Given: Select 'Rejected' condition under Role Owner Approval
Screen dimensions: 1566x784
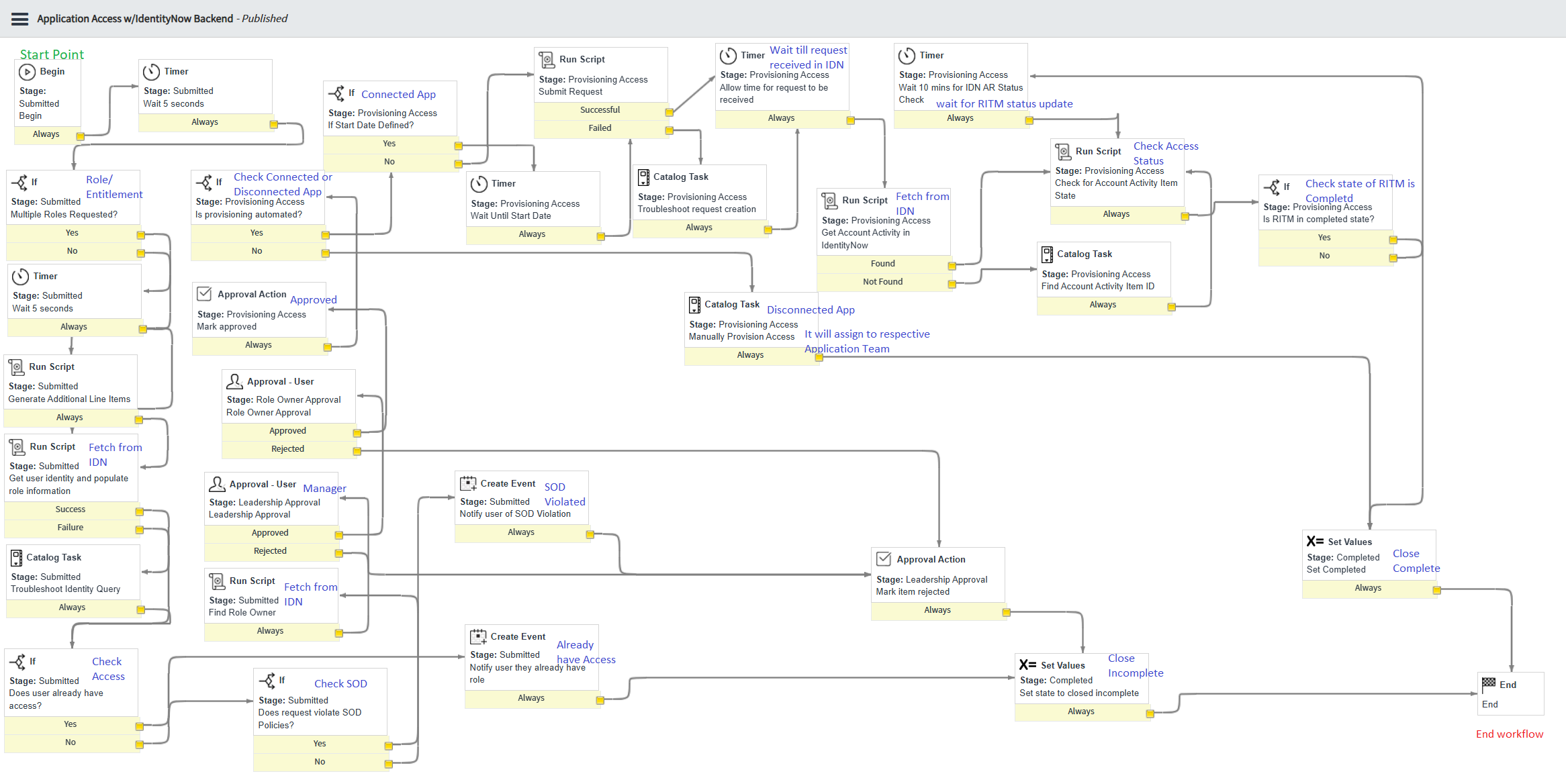Looking at the screenshot, I should tap(287, 449).
